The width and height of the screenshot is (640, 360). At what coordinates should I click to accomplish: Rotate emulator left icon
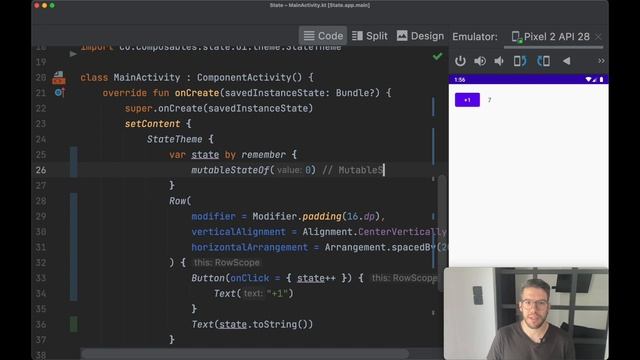pos(520,61)
